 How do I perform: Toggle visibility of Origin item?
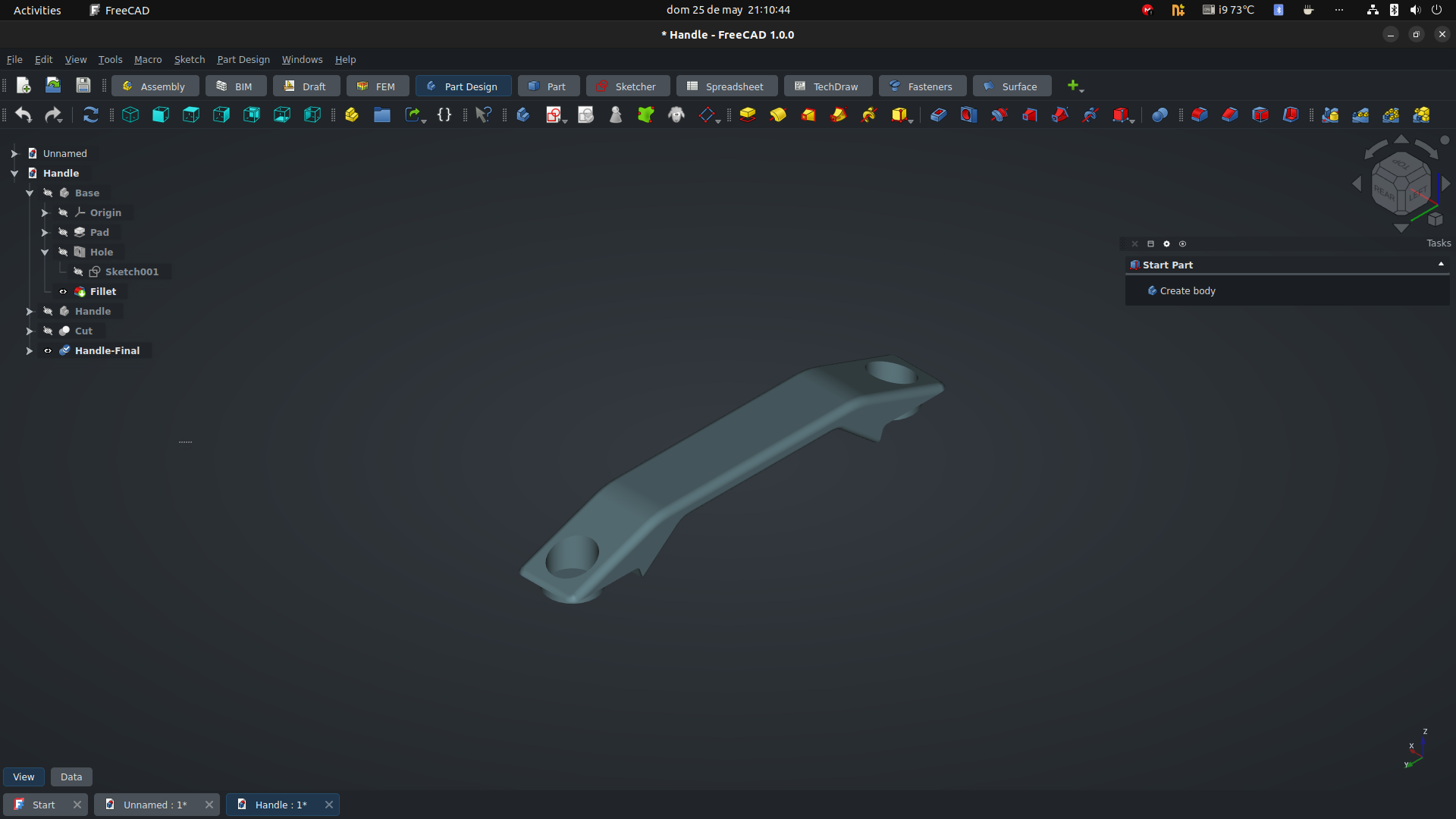click(x=63, y=212)
